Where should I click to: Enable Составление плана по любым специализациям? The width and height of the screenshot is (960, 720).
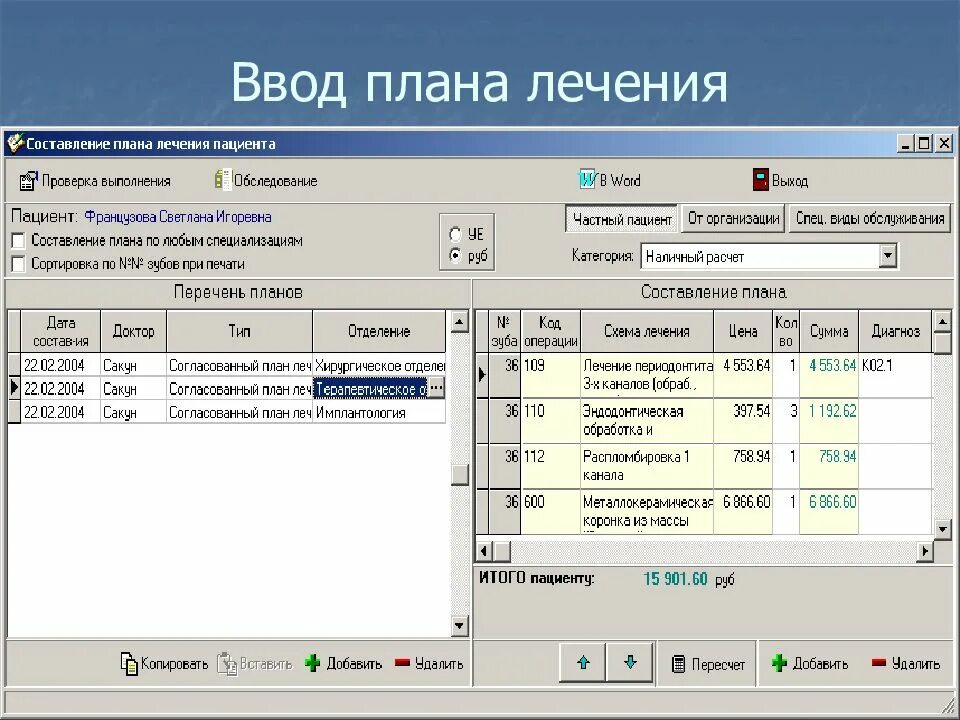pos(18,241)
